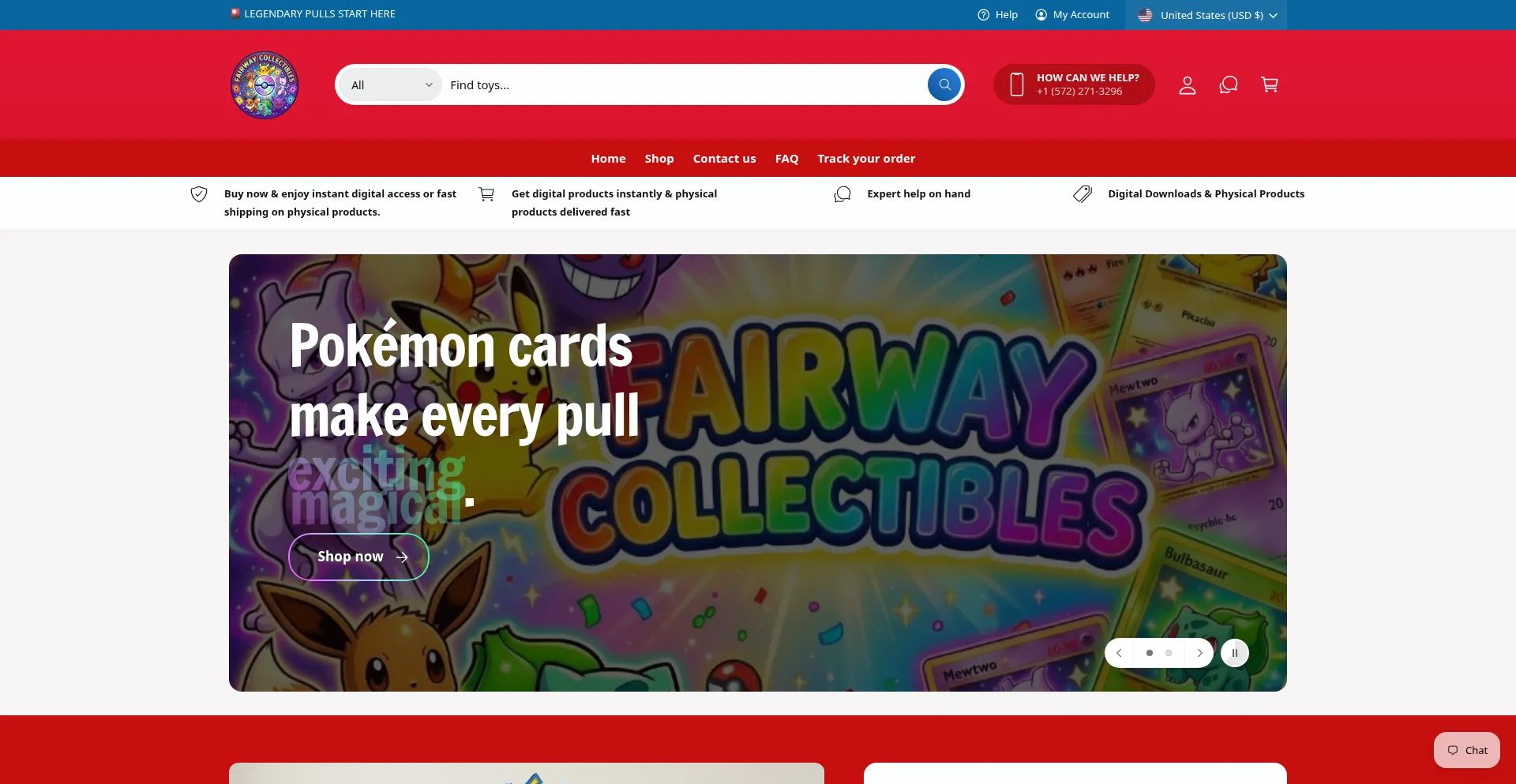The image size is (1516, 784).
Task: Click the My Account person icon in top bar
Action: [1041, 15]
